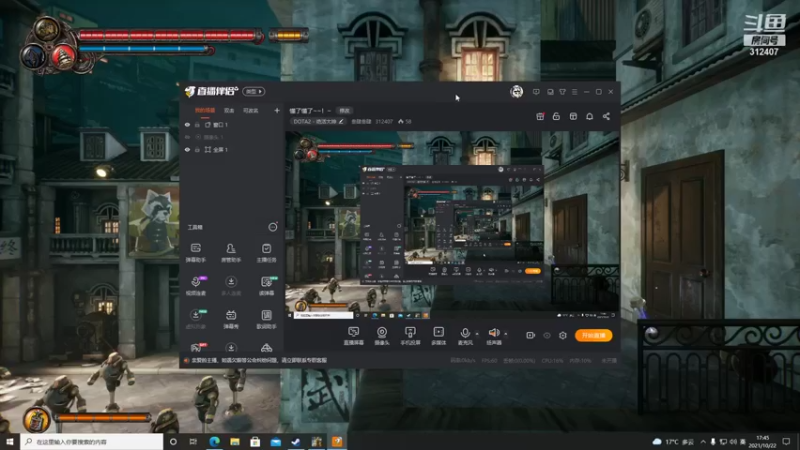Click the 麦克风 microphone icon
The width and height of the screenshot is (800, 450).
[465, 333]
